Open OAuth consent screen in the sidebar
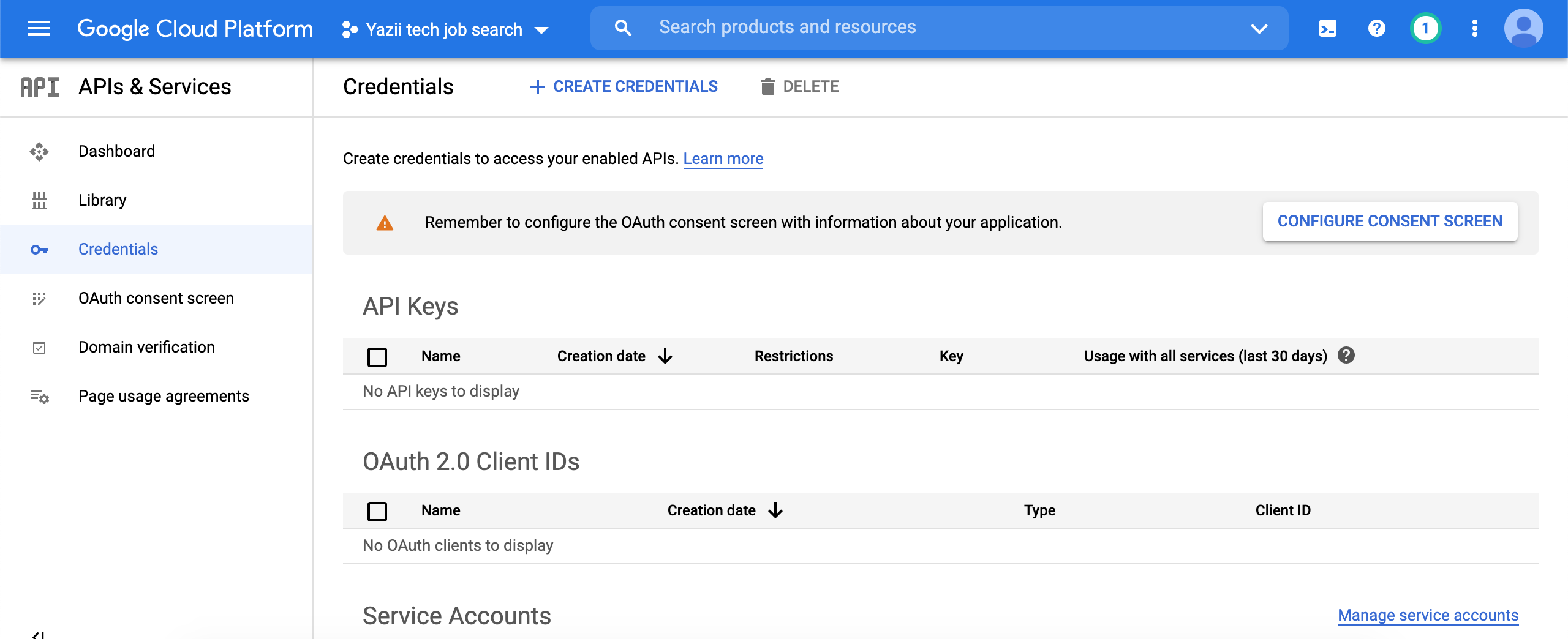 point(156,298)
